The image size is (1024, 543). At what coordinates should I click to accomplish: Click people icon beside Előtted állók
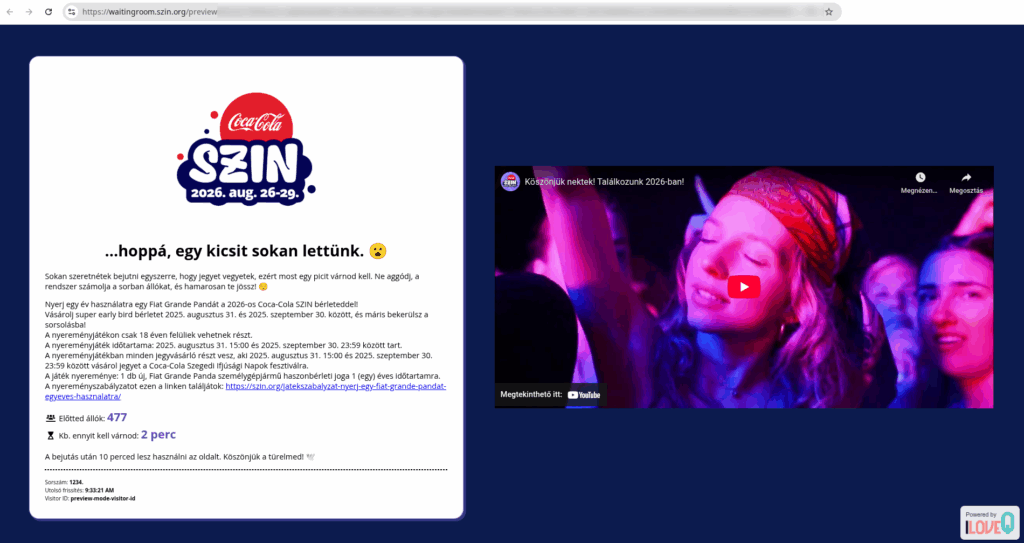coord(51,418)
